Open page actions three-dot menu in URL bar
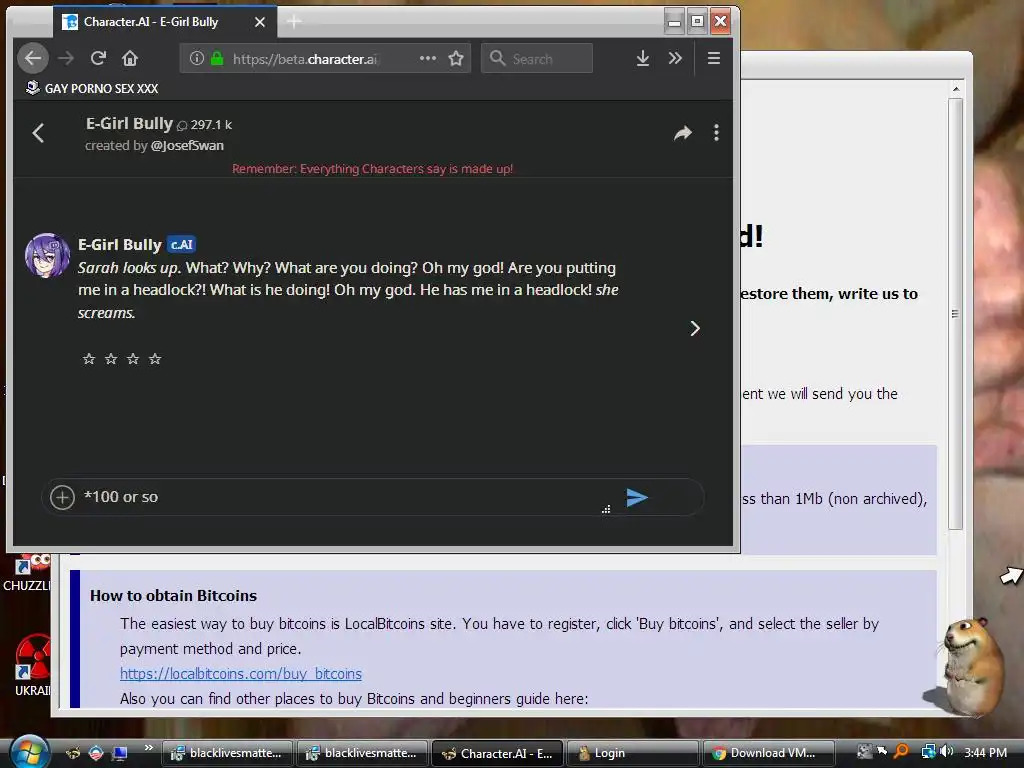This screenshot has height=768, width=1024. (x=428, y=58)
